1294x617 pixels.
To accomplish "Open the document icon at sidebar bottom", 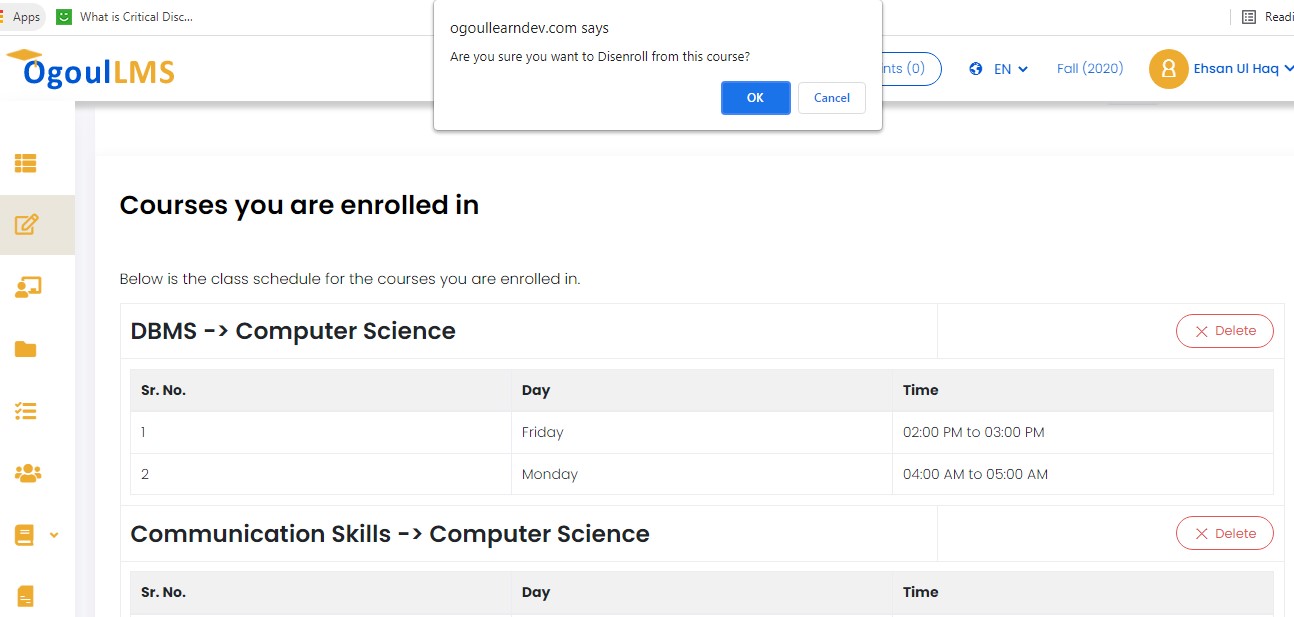I will click(26, 596).
